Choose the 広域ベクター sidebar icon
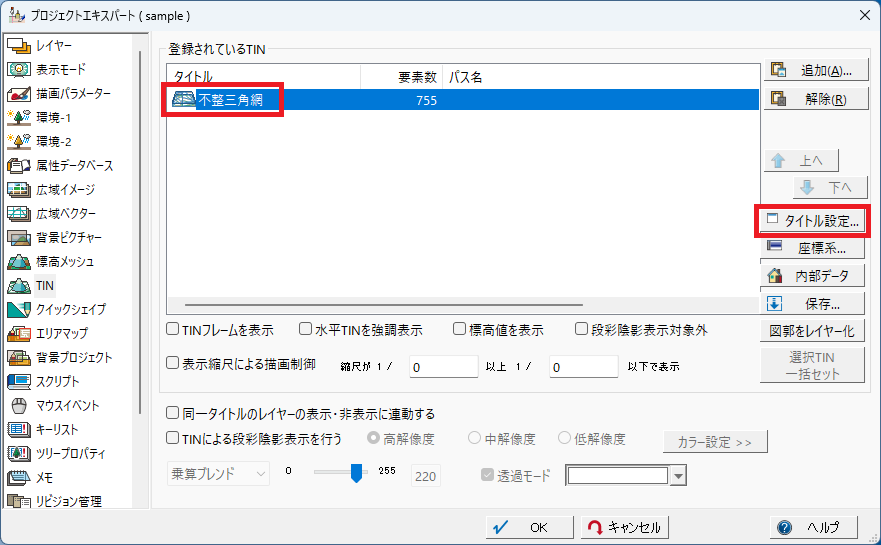881x545 pixels. (19, 214)
